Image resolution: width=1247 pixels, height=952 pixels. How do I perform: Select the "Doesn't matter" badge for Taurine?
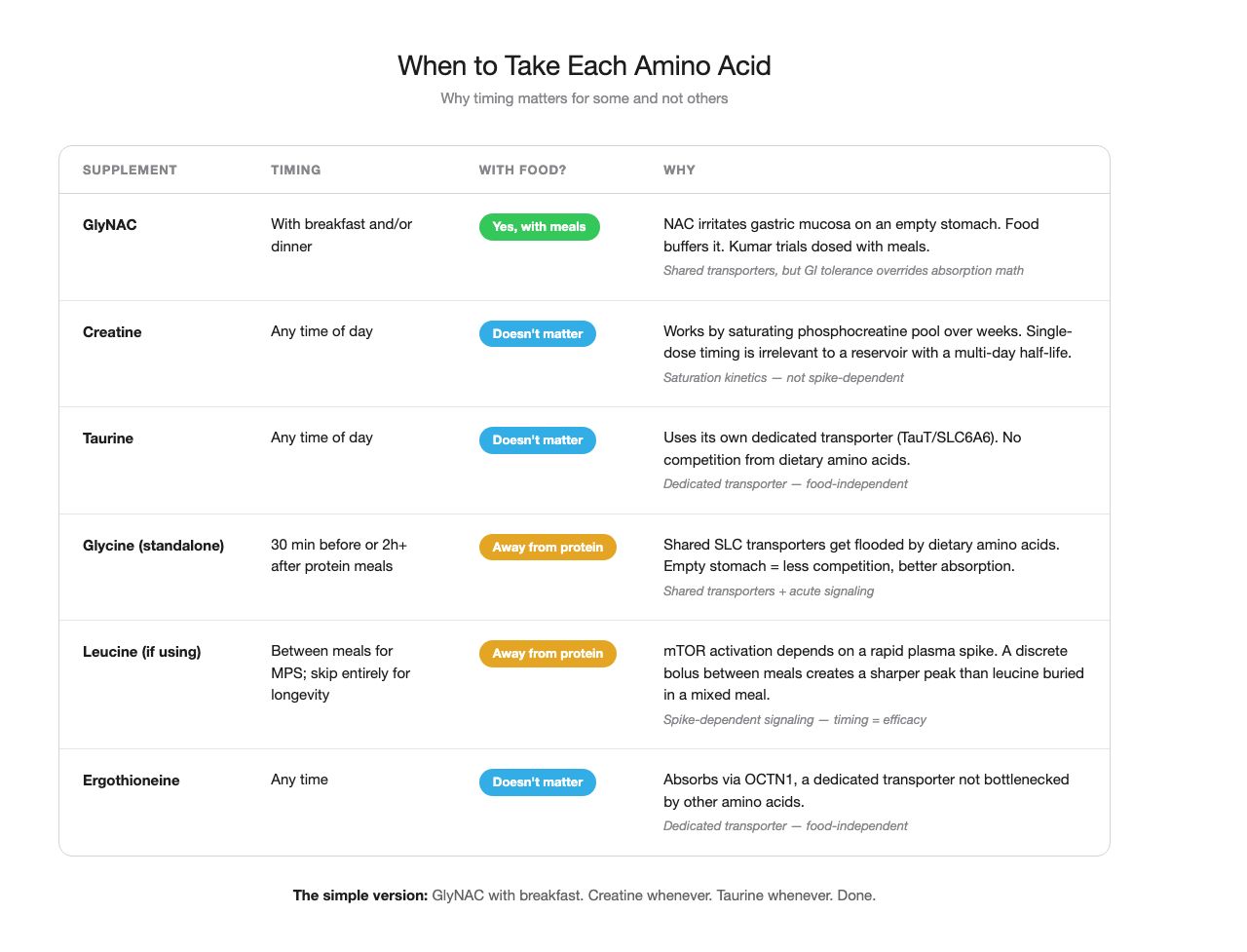coord(537,440)
